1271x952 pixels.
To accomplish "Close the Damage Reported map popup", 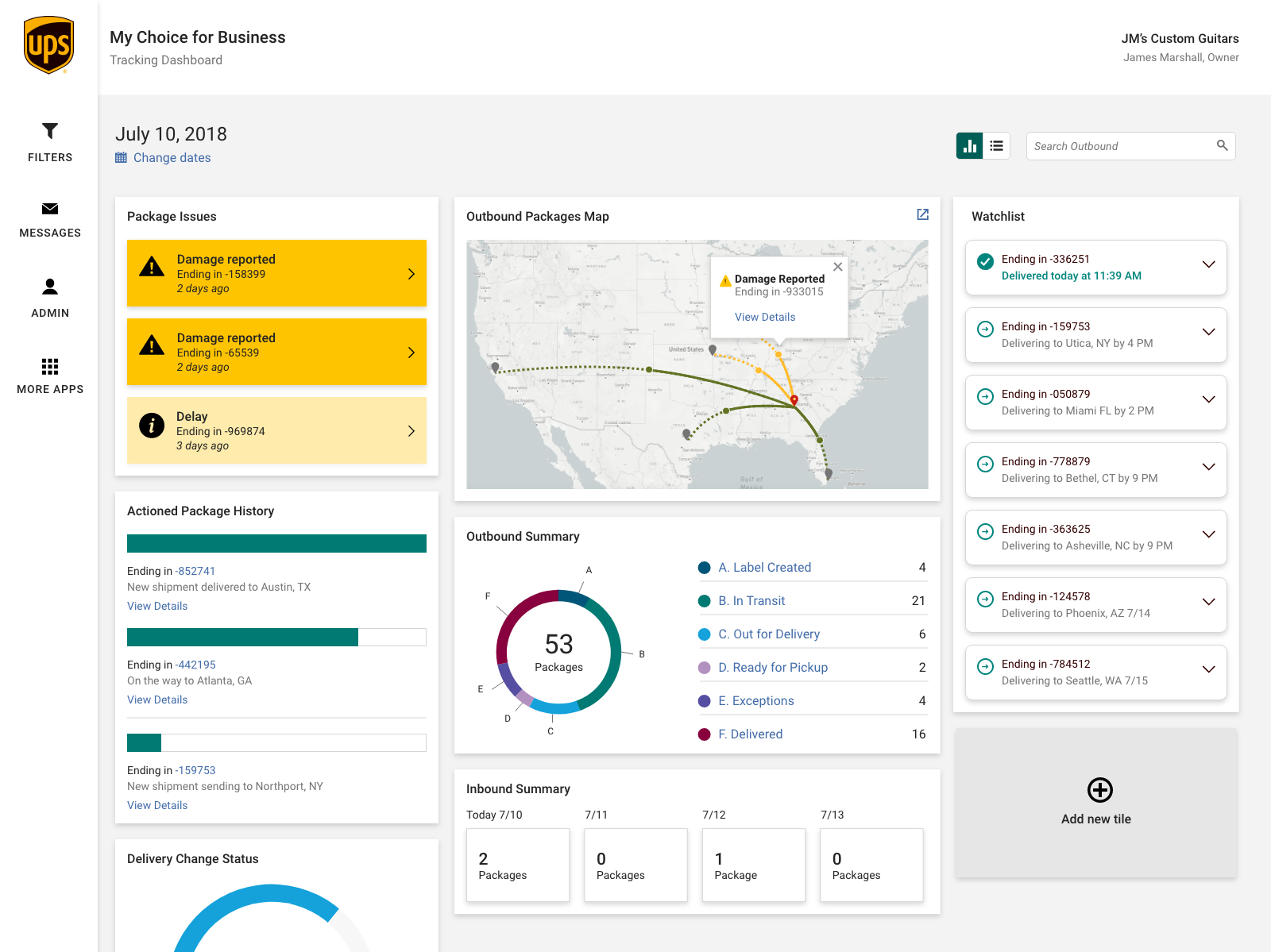I will 837,267.
